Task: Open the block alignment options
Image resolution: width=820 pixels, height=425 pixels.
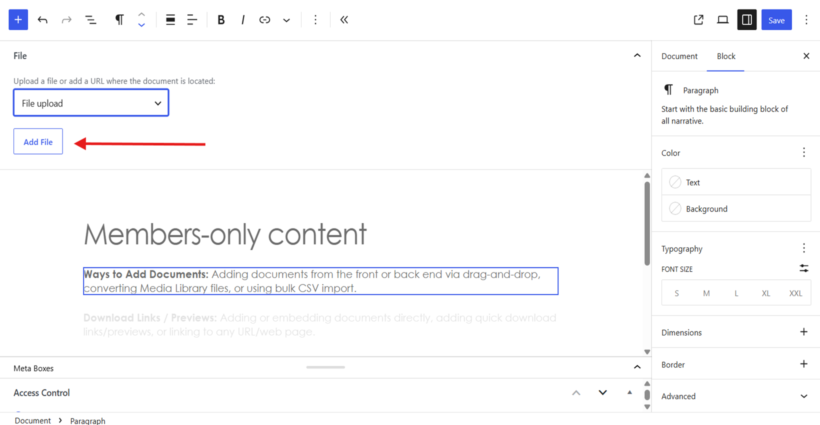Action: point(170,20)
